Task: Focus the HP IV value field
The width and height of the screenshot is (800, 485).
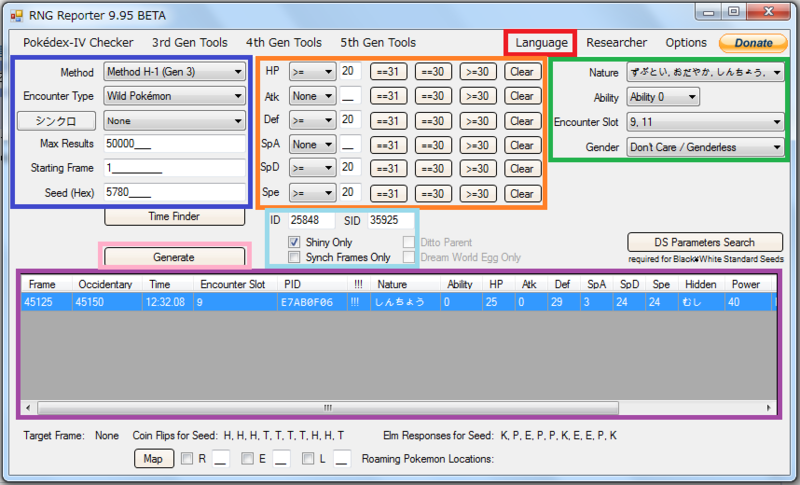Action: 351,71
